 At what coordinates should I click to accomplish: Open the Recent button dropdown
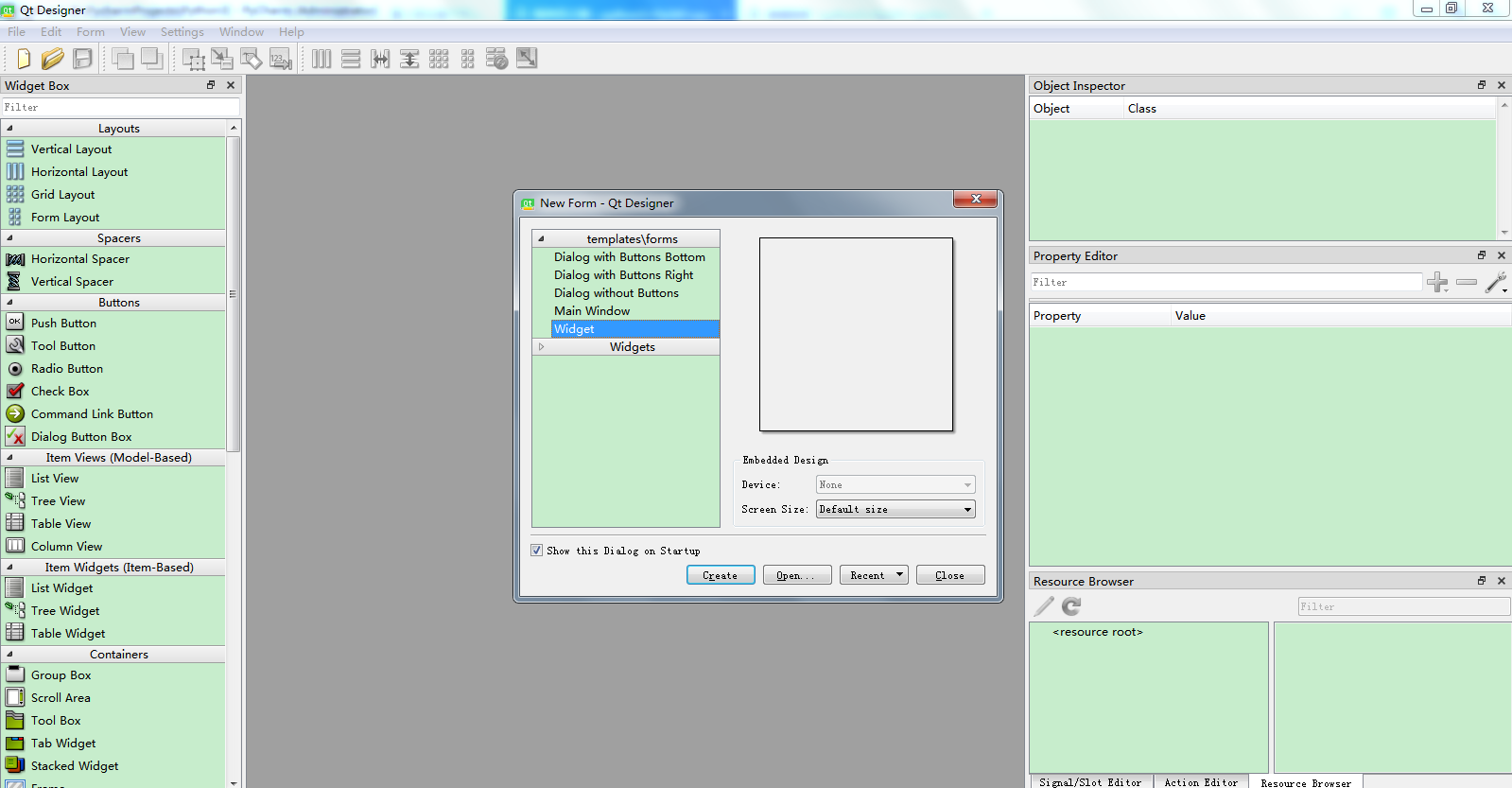[x=899, y=575]
